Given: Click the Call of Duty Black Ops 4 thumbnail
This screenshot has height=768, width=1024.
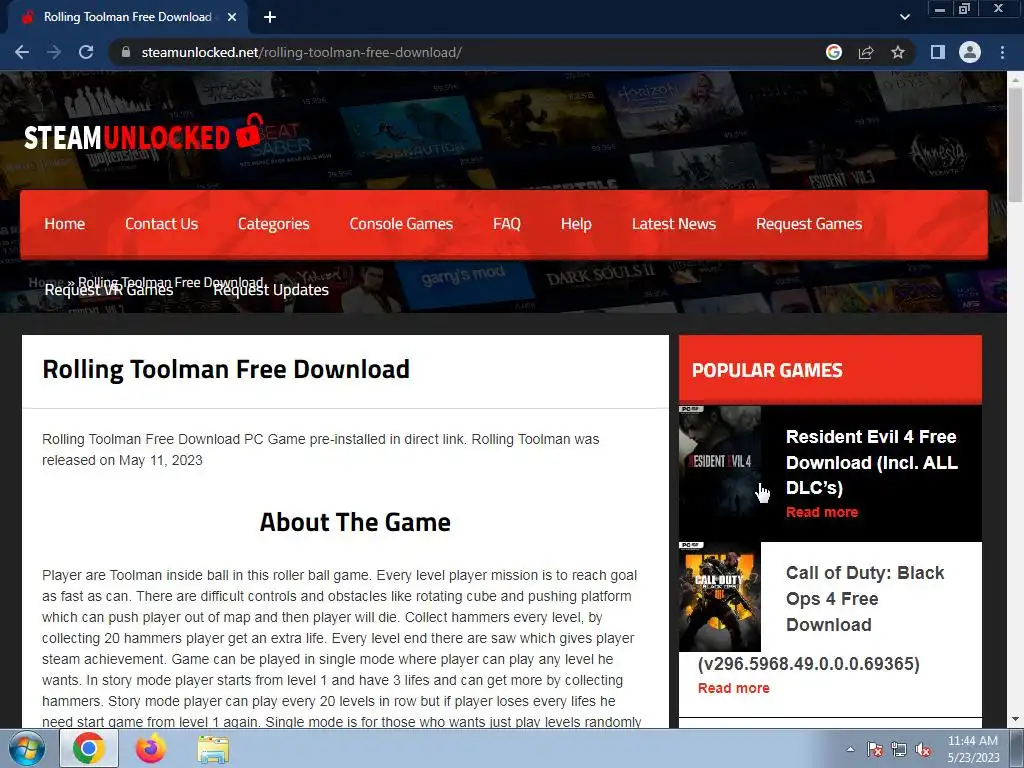Looking at the screenshot, I should (720, 597).
